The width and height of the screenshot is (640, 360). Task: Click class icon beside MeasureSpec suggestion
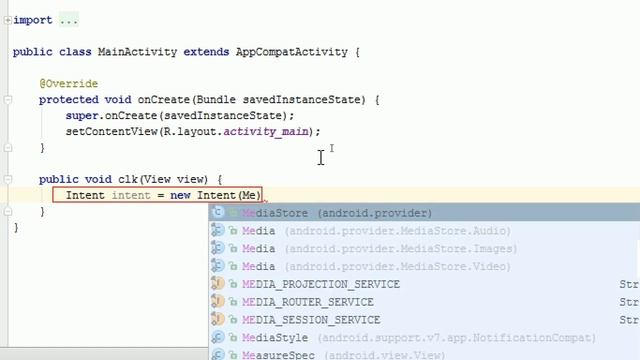click(x=218, y=354)
